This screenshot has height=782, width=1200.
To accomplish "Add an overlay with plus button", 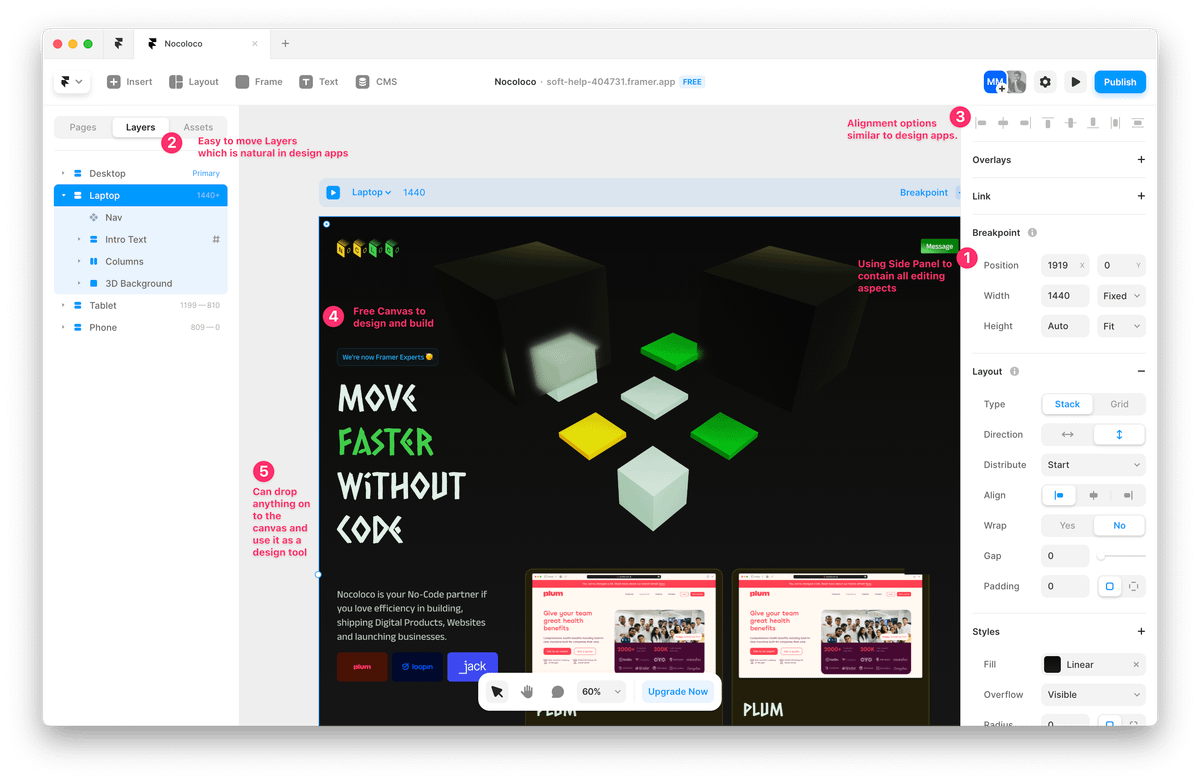I will 1141,160.
